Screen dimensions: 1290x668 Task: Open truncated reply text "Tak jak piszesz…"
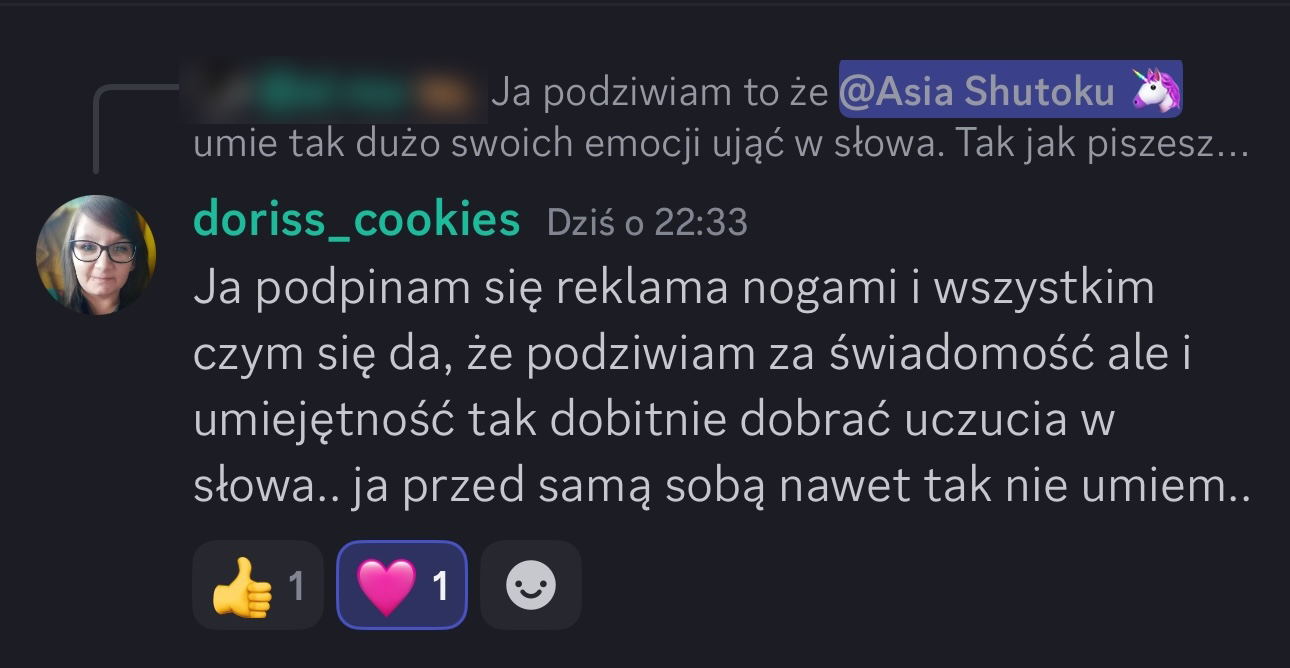tap(1102, 145)
